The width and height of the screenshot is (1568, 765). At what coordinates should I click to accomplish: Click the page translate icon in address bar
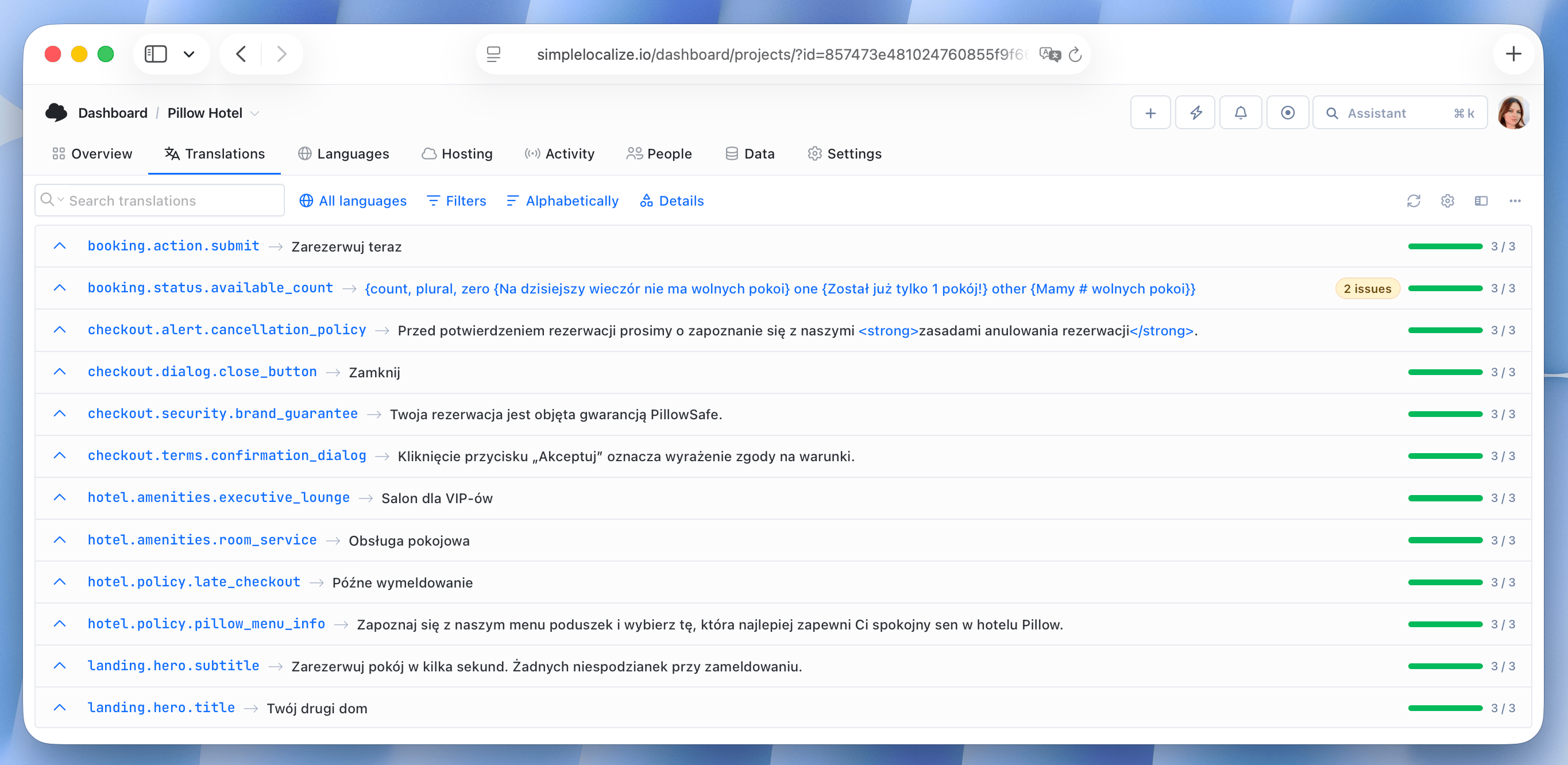click(1049, 55)
